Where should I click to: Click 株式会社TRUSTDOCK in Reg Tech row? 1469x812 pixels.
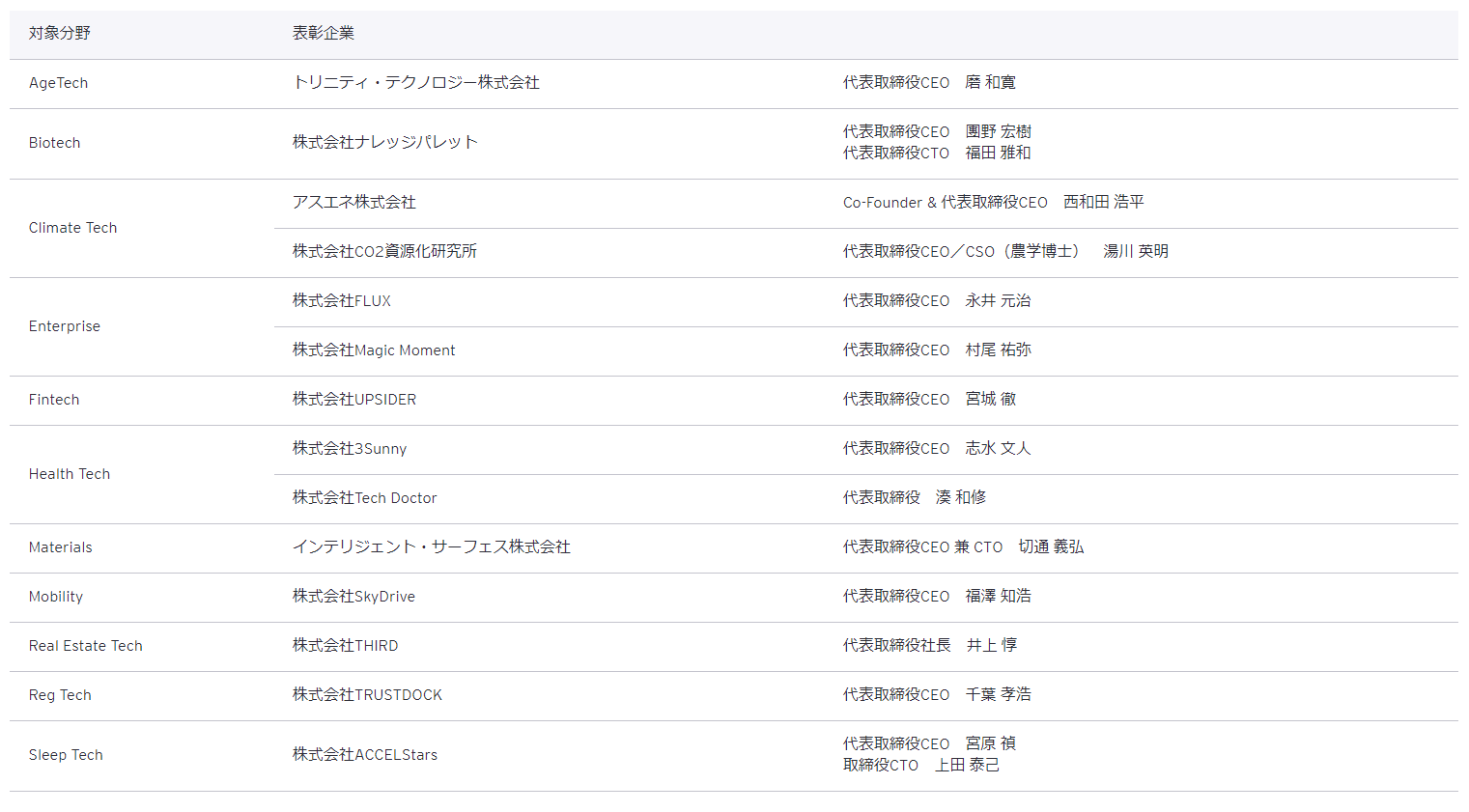click(x=367, y=695)
